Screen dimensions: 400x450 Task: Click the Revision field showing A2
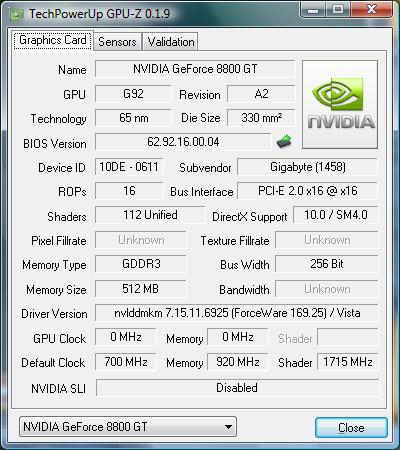(x=261, y=94)
